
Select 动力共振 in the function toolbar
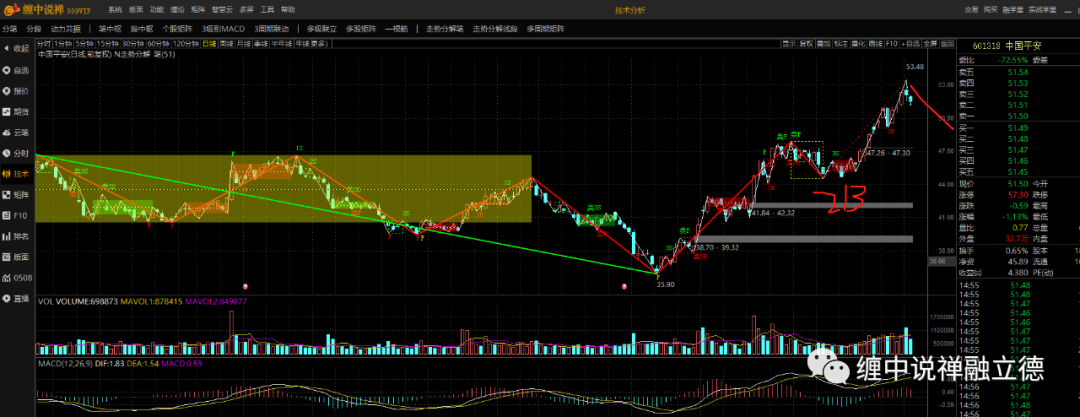click(x=66, y=29)
